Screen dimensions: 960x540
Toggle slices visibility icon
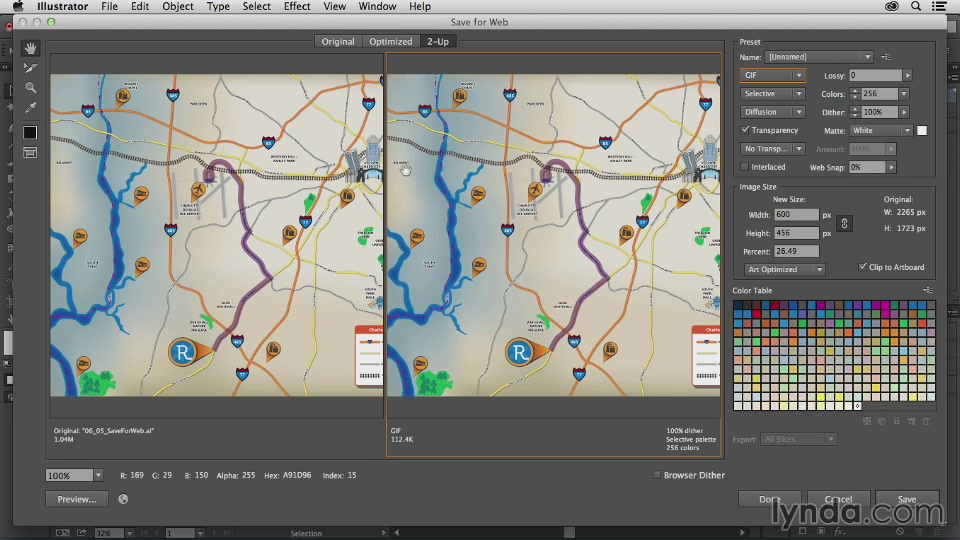[30, 152]
